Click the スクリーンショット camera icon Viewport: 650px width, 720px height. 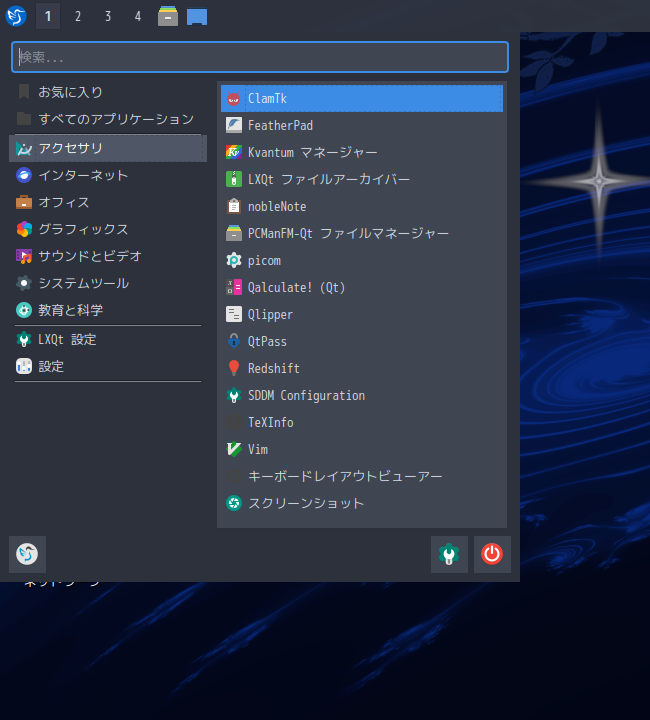tap(234, 503)
